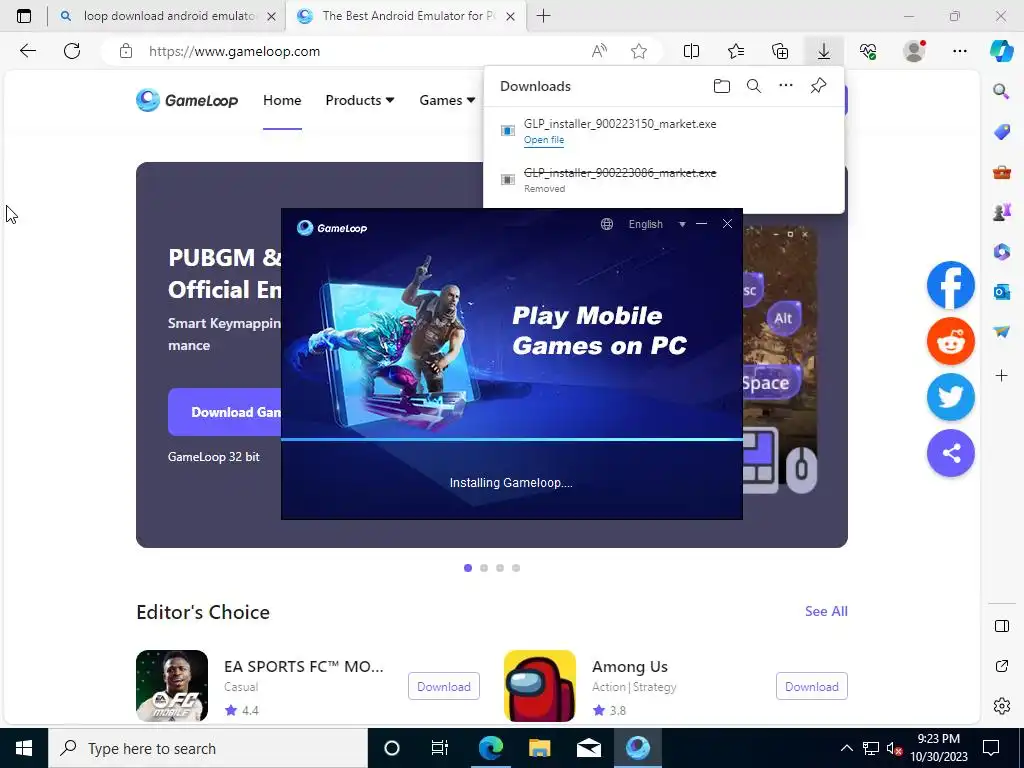Image resolution: width=1024 pixels, height=768 pixels.
Task: Download Among Us
Action: [x=812, y=686]
